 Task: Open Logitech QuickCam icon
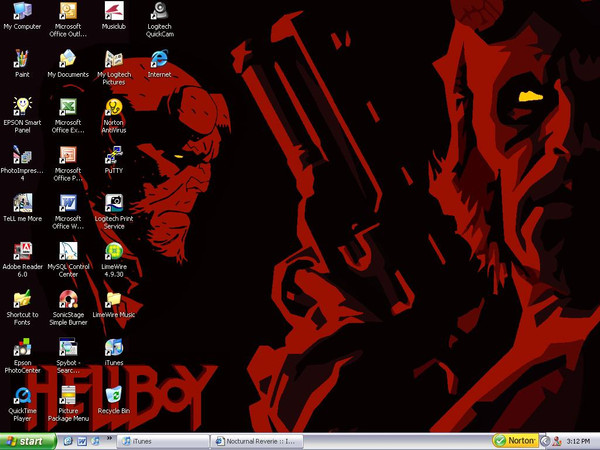[160, 19]
